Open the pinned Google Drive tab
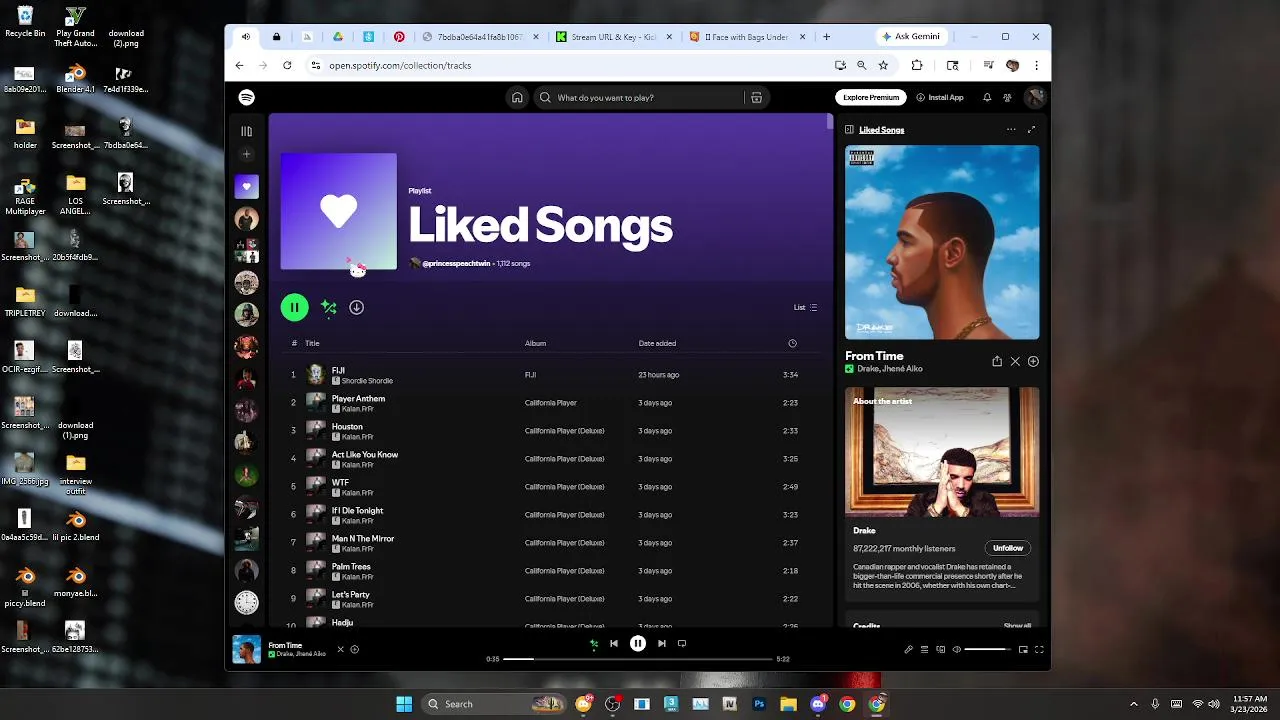The image size is (1280, 720). pos(338,37)
